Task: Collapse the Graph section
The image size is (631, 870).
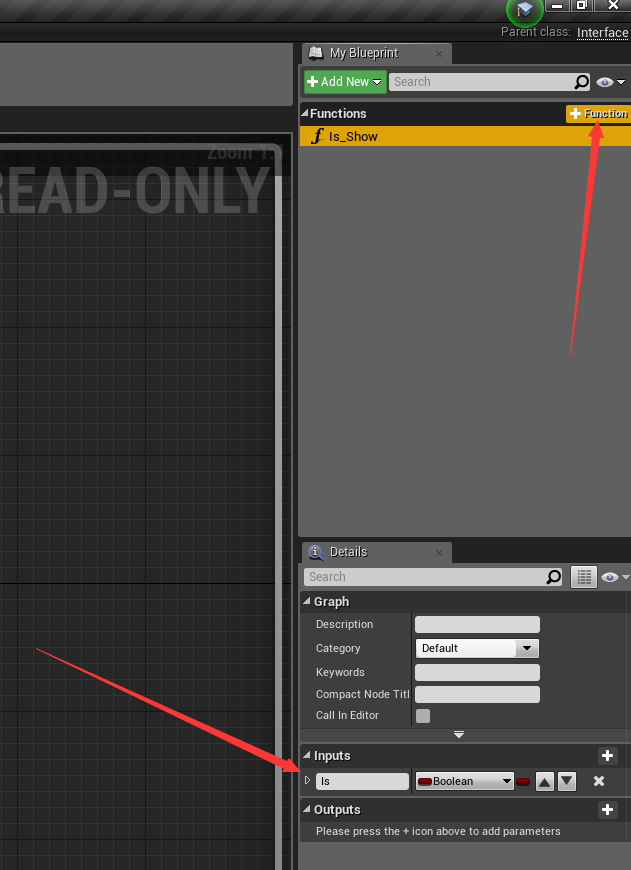Action: tap(306, 601)
